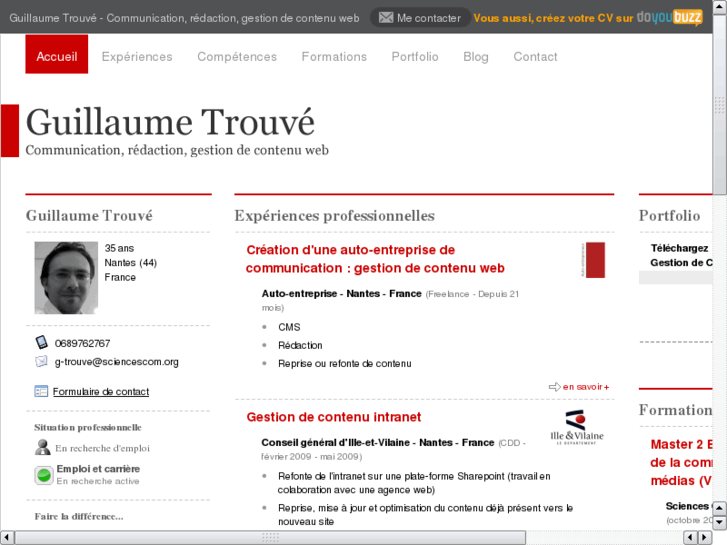This screenshot has width=727, height=545.
Task: Click the Rédaction bullet item
Action: [300, 345]
